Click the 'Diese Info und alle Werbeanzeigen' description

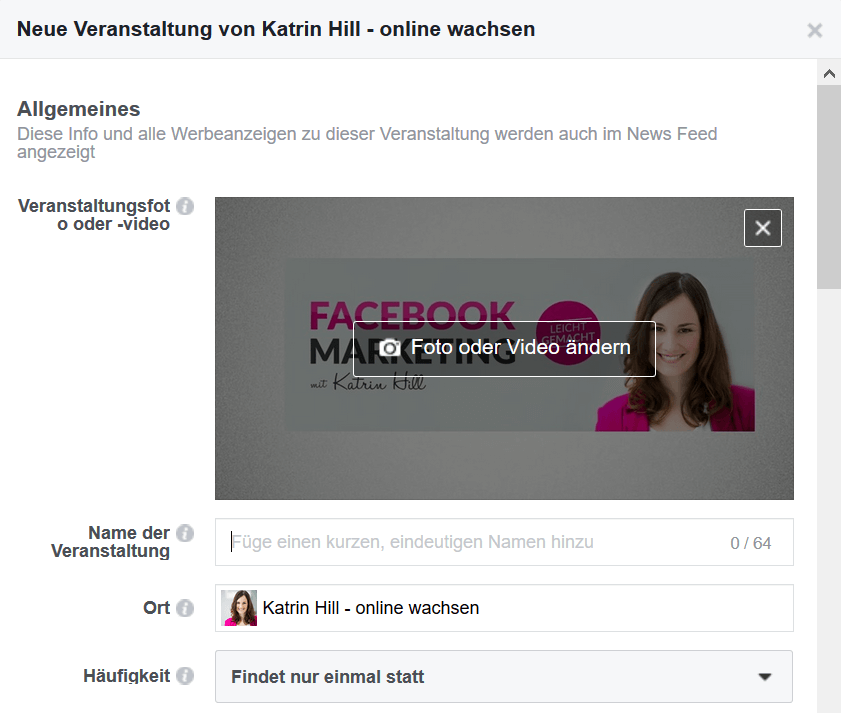(367, 143)
